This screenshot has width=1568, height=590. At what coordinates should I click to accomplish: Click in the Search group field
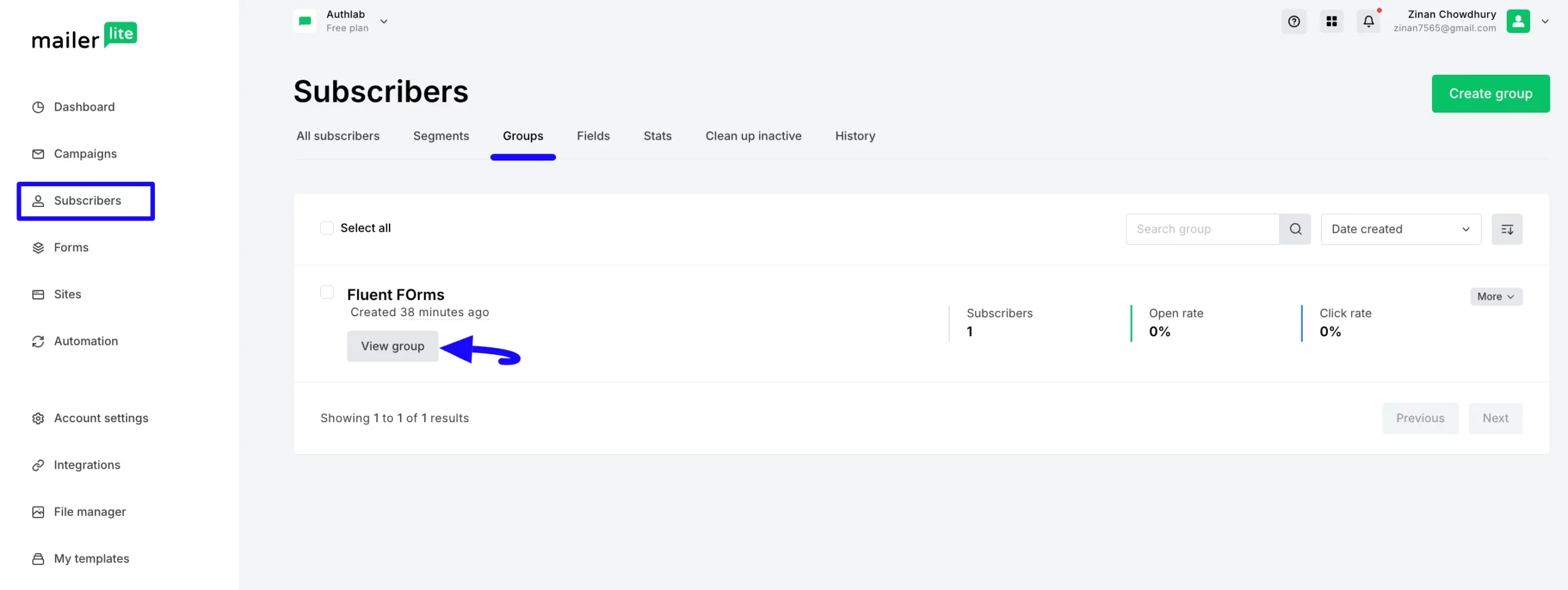click(x=1202, y=229)
